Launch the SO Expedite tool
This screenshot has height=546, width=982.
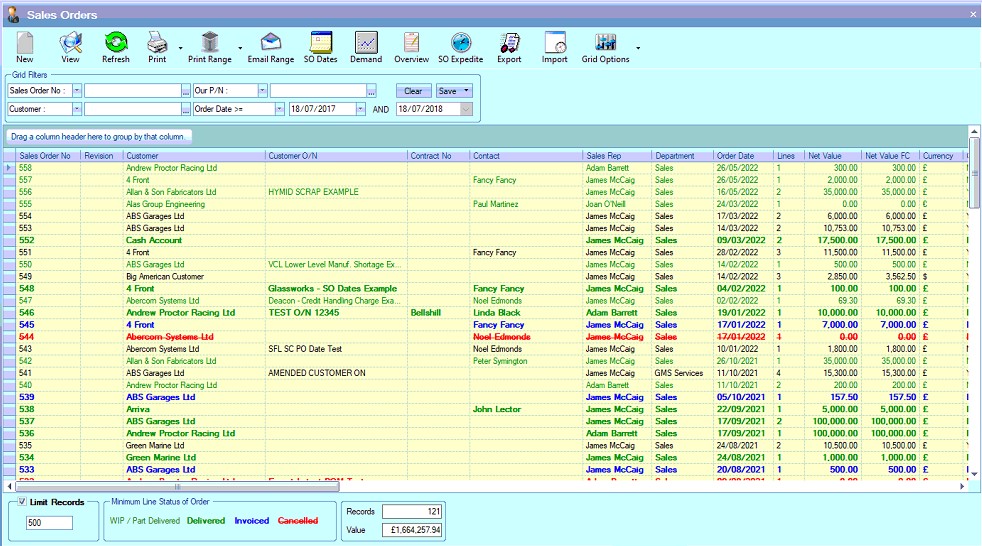tap(460, 43)
